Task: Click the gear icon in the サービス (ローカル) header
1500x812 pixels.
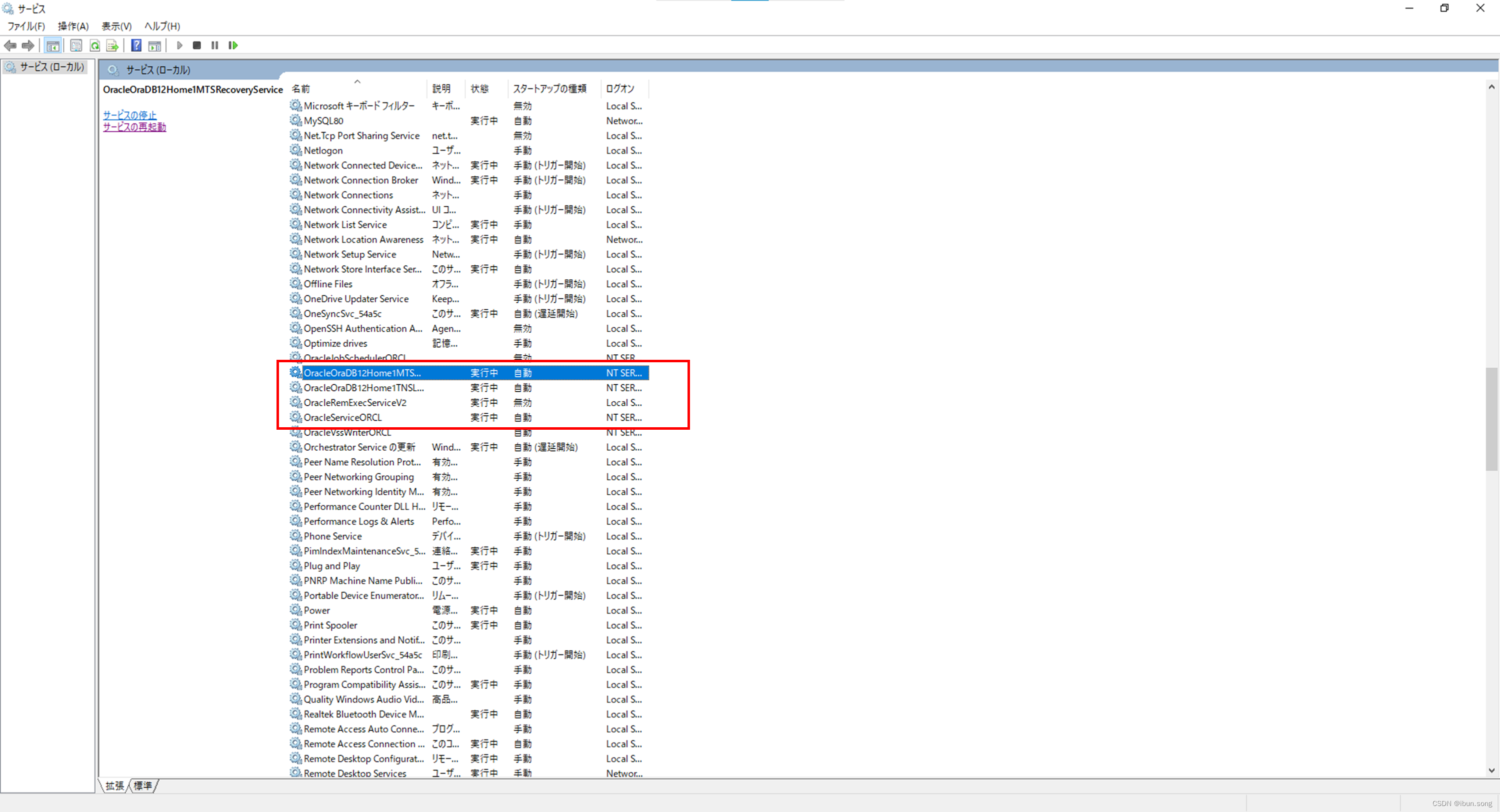Action: pos(113,70)
